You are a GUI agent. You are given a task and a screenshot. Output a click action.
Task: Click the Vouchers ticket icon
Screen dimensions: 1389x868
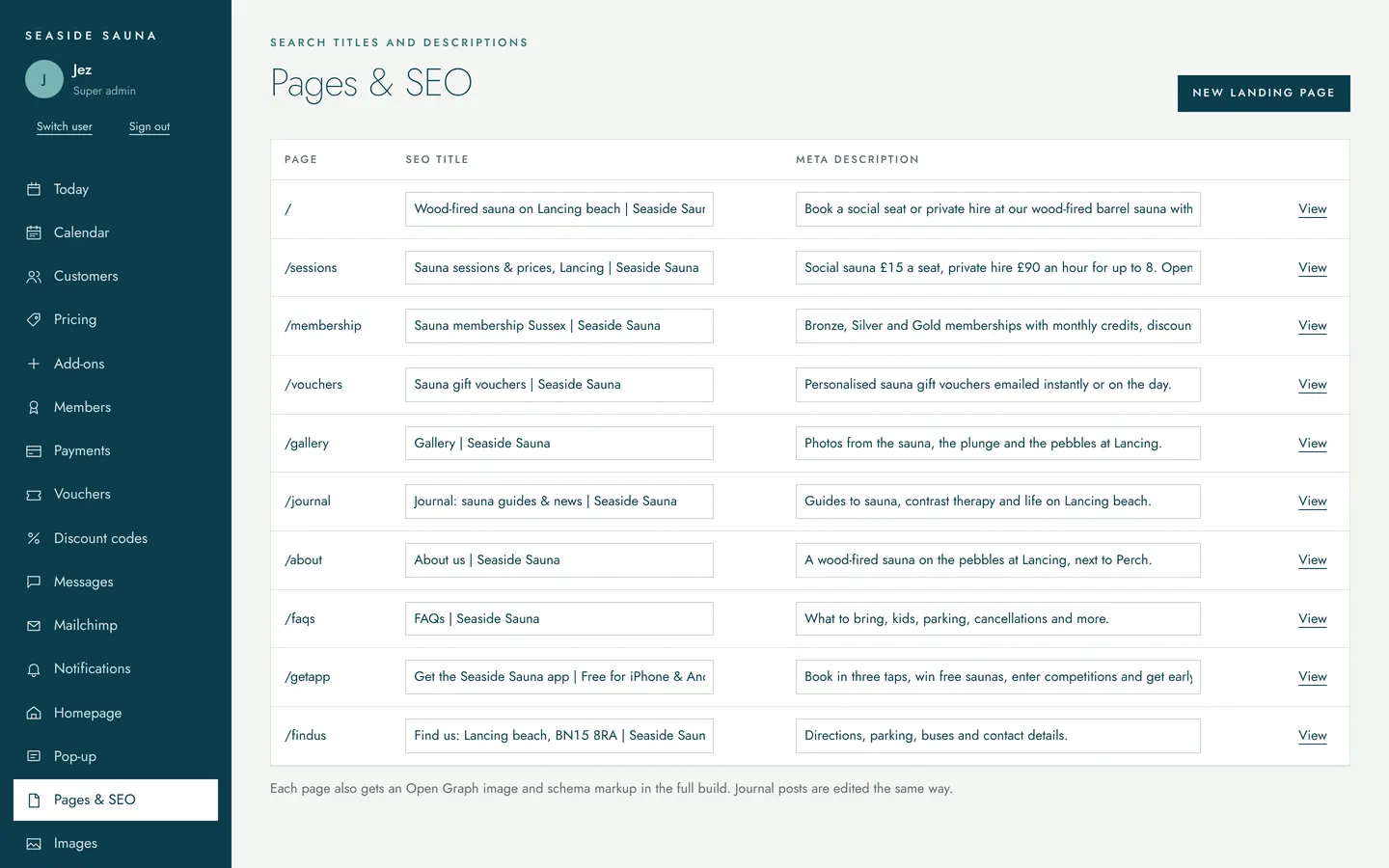[34, 495]
